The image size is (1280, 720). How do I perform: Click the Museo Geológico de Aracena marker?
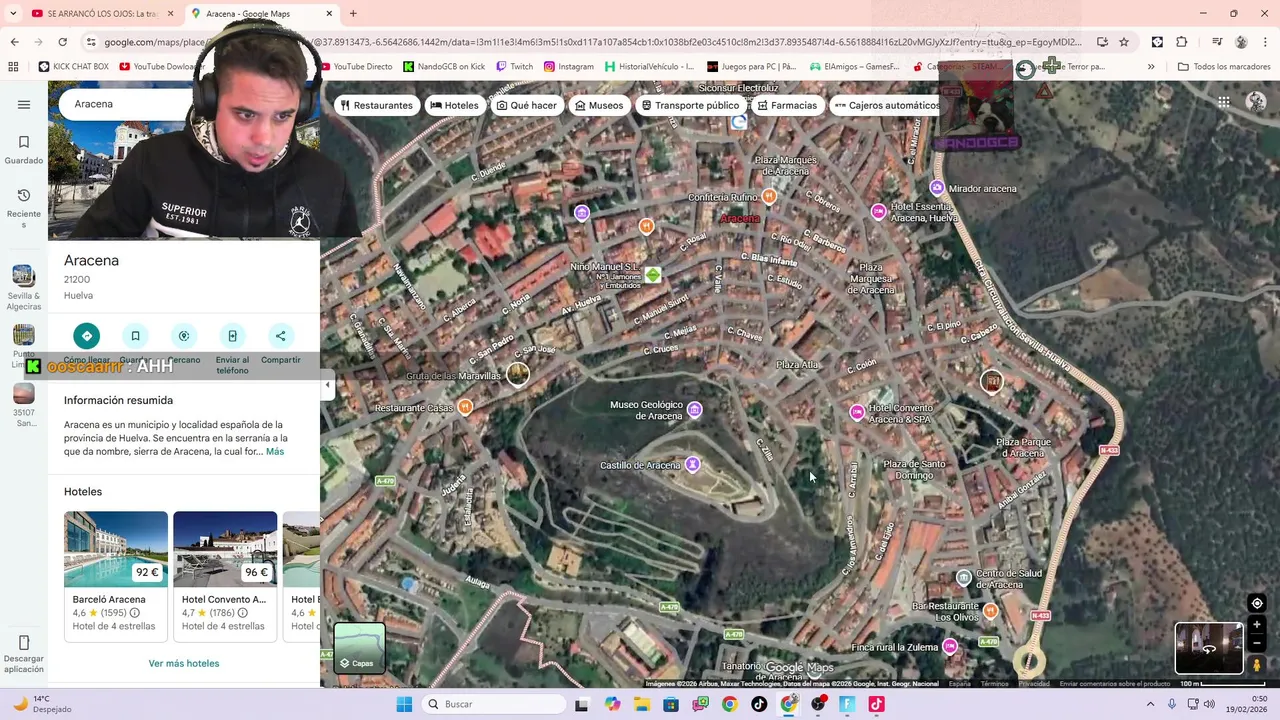(x=694, y=409)
